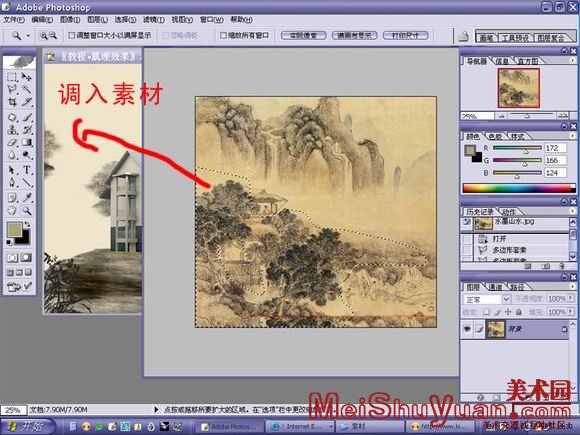The width and height of the screenshot is (580, 435).
Task: Open the Layers panel flyout menu
Action: tap(572, 286)
